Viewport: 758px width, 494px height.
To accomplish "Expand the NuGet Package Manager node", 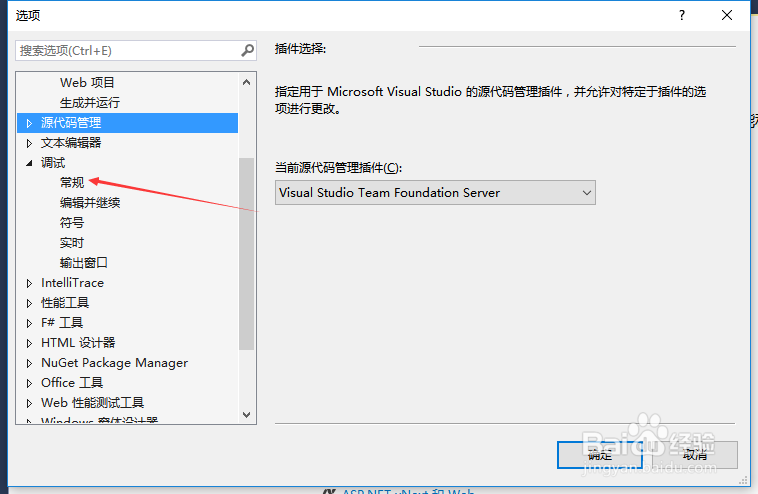I will (30, 363).
